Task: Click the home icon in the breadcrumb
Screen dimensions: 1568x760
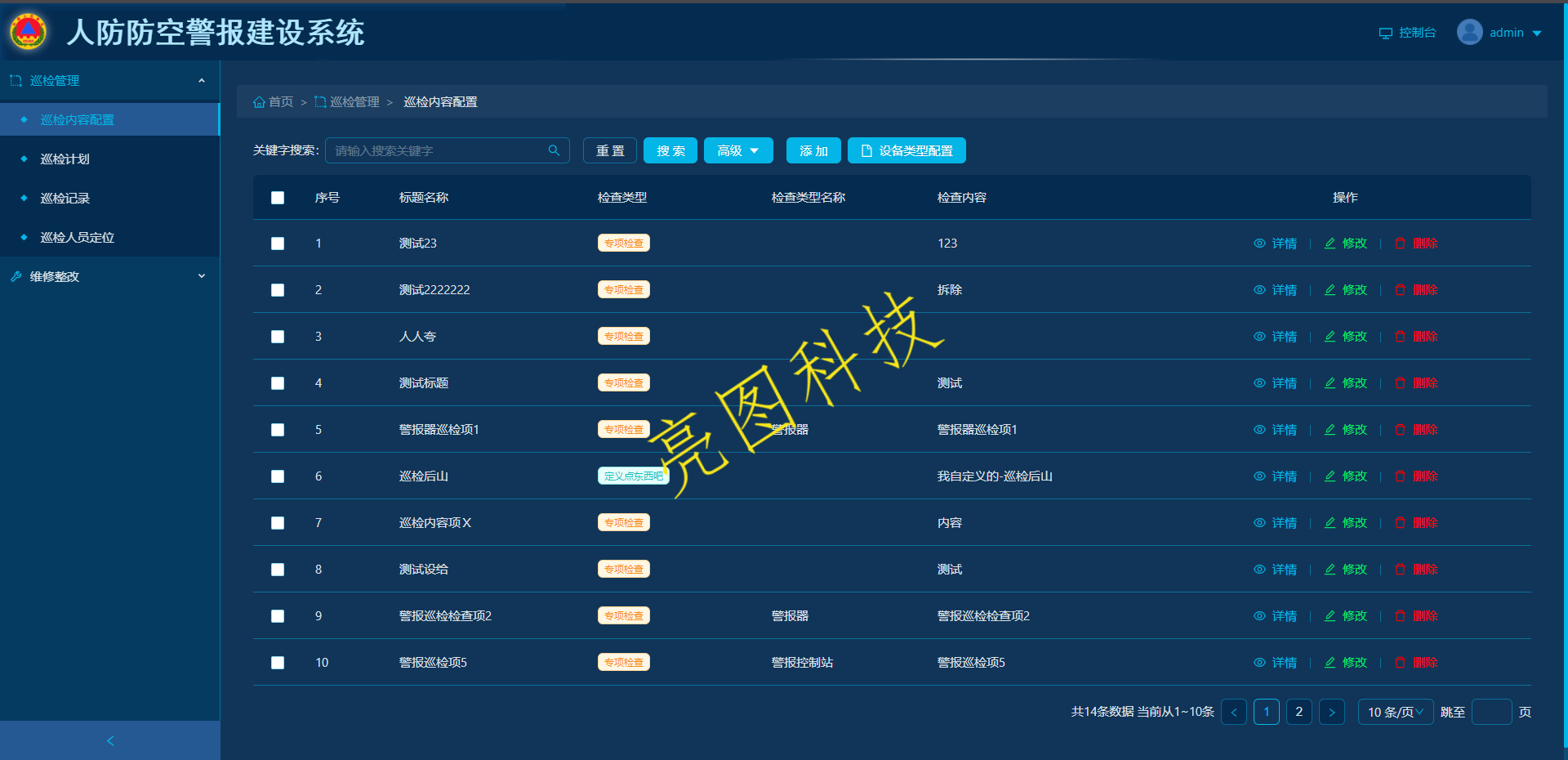Action: (x=259, y=102)
